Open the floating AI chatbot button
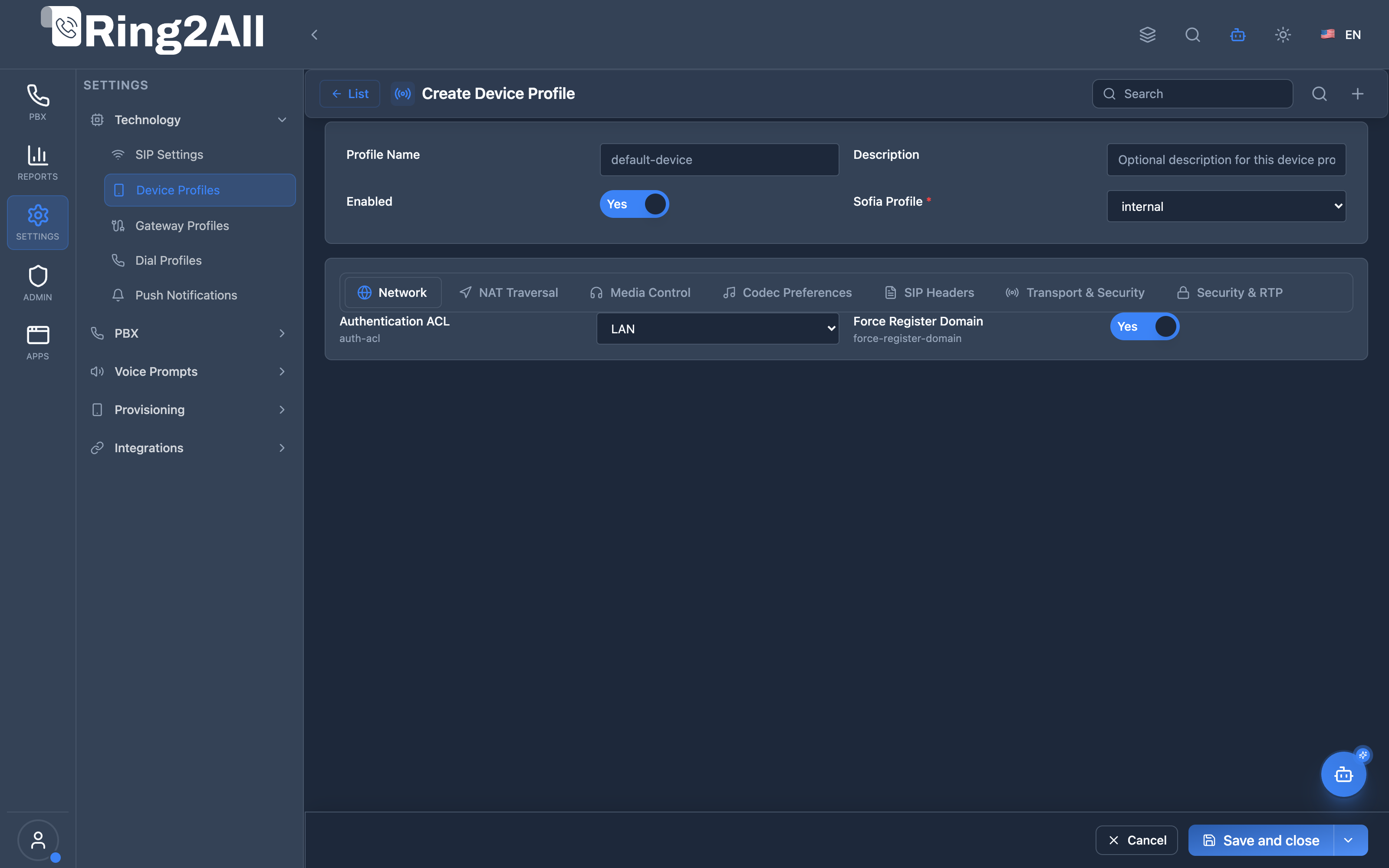The height and width of the screenshot is (868, 1389). click(x=1343, y=774)
